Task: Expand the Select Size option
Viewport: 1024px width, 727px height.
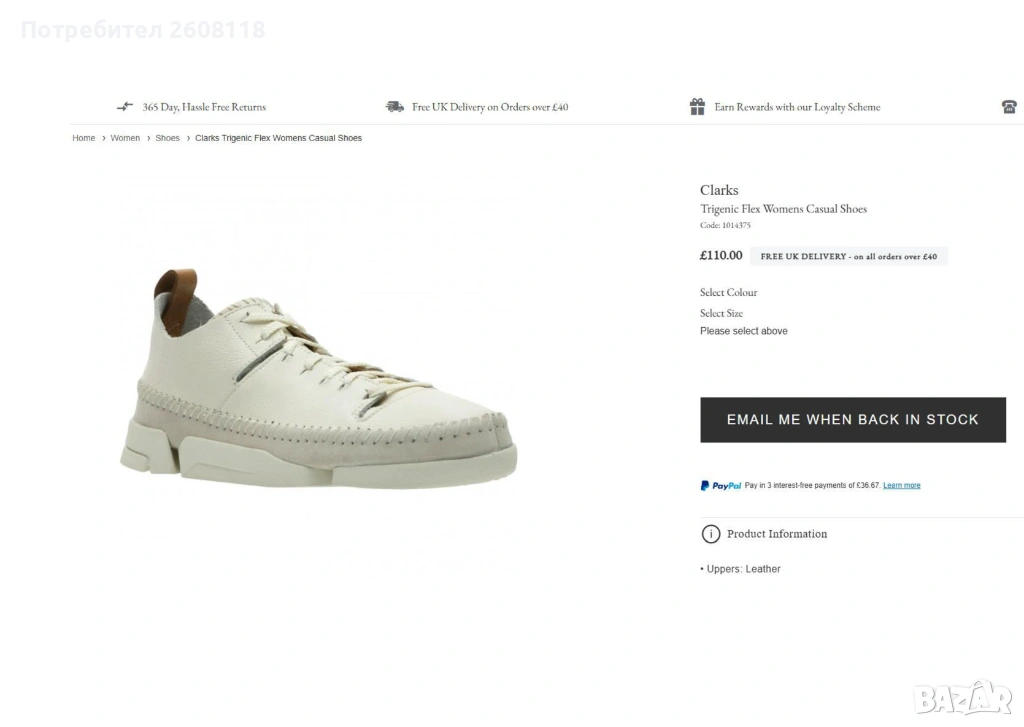Action: tap(721, 314)
